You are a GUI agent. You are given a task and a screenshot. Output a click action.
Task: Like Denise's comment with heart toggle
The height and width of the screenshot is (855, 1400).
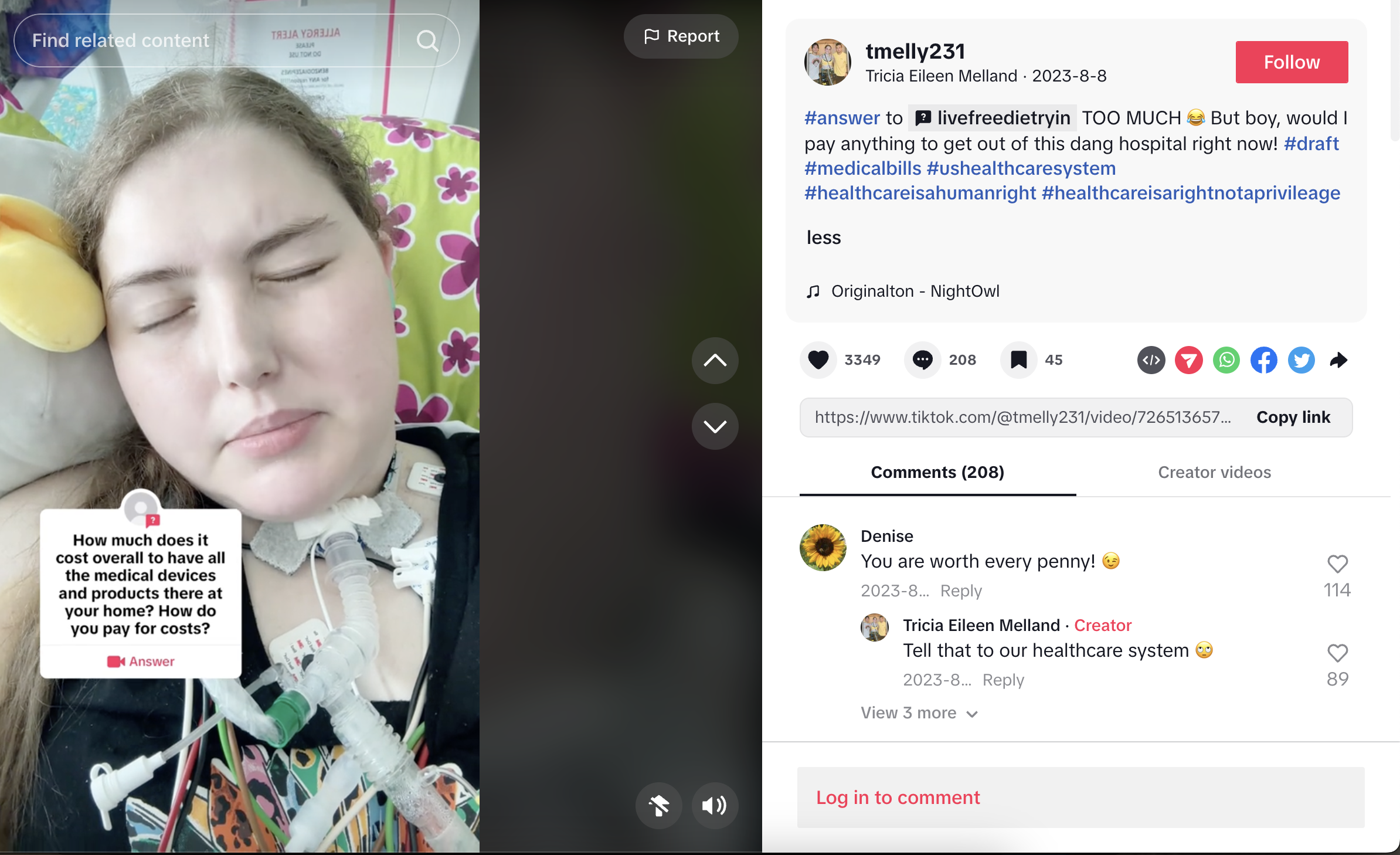(x=1337, y=564)
